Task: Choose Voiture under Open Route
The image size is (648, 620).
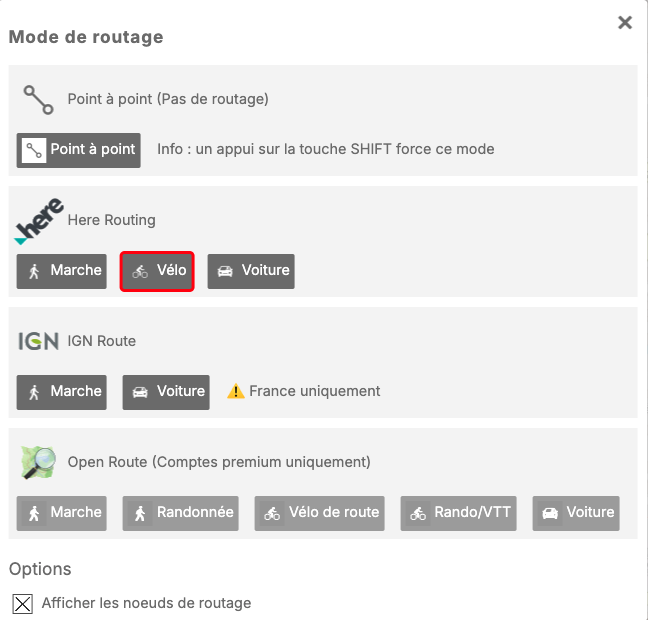Action: 576,513
